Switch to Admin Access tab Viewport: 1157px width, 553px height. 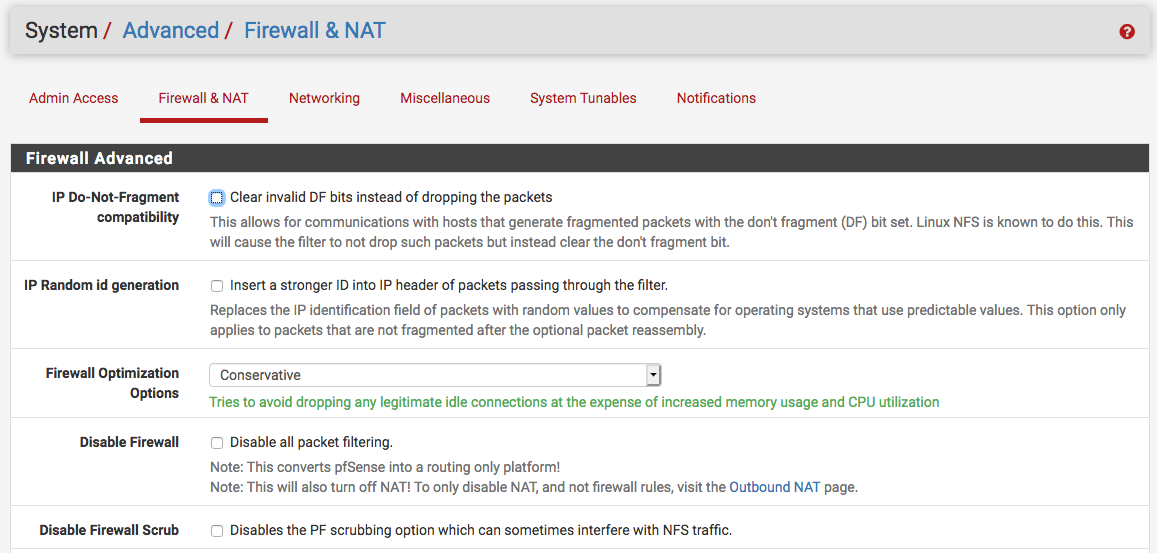[74, 98]
